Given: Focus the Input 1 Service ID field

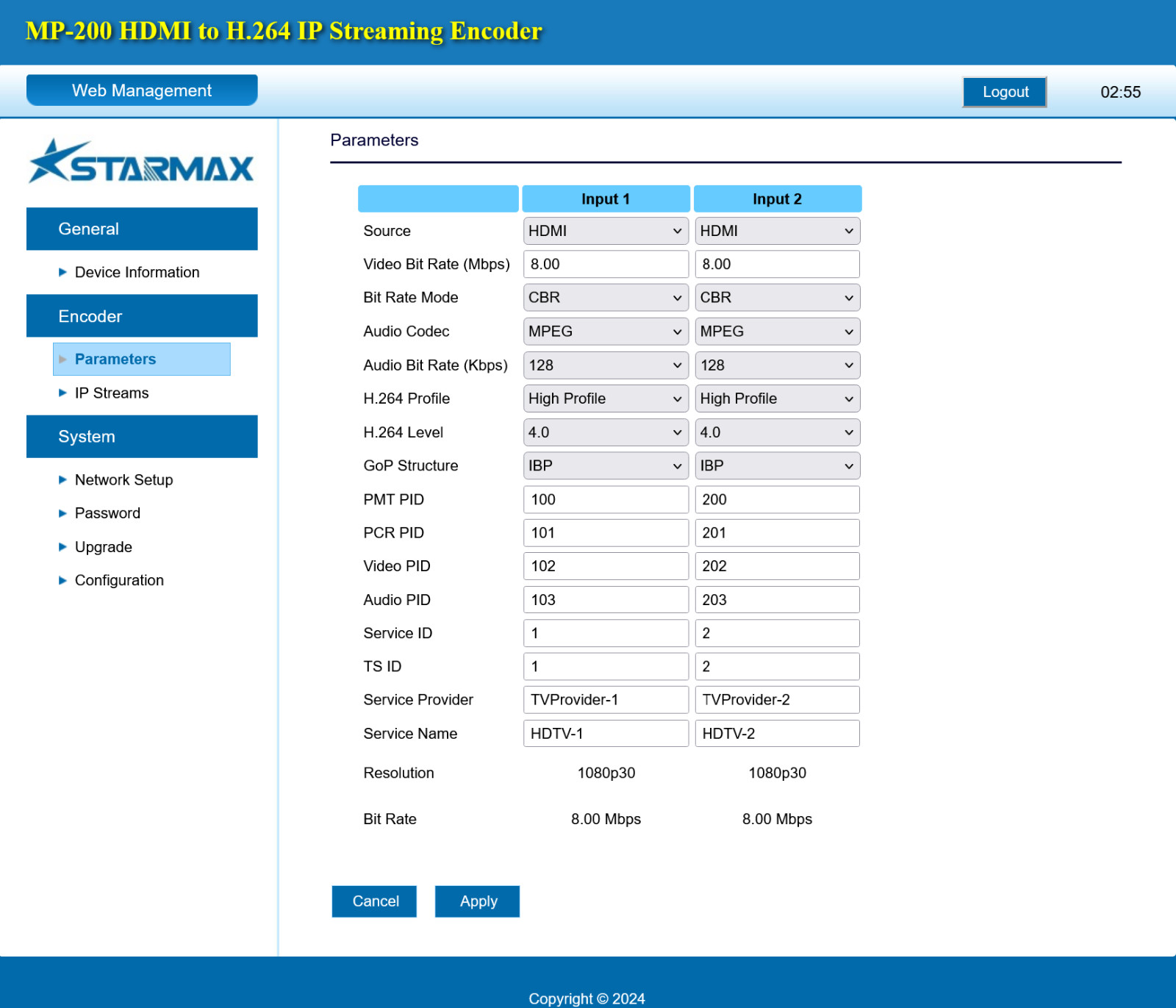Looking at the screenshot, I should click(606, 633).
